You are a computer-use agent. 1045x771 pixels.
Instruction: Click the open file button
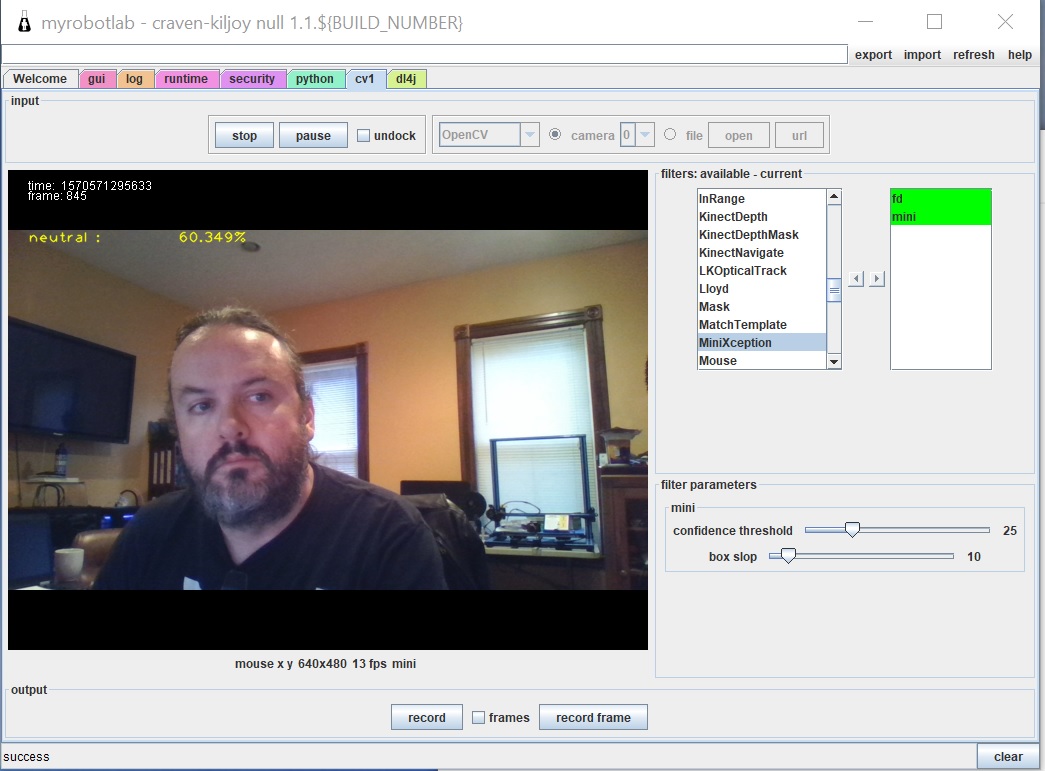point(738,135)
